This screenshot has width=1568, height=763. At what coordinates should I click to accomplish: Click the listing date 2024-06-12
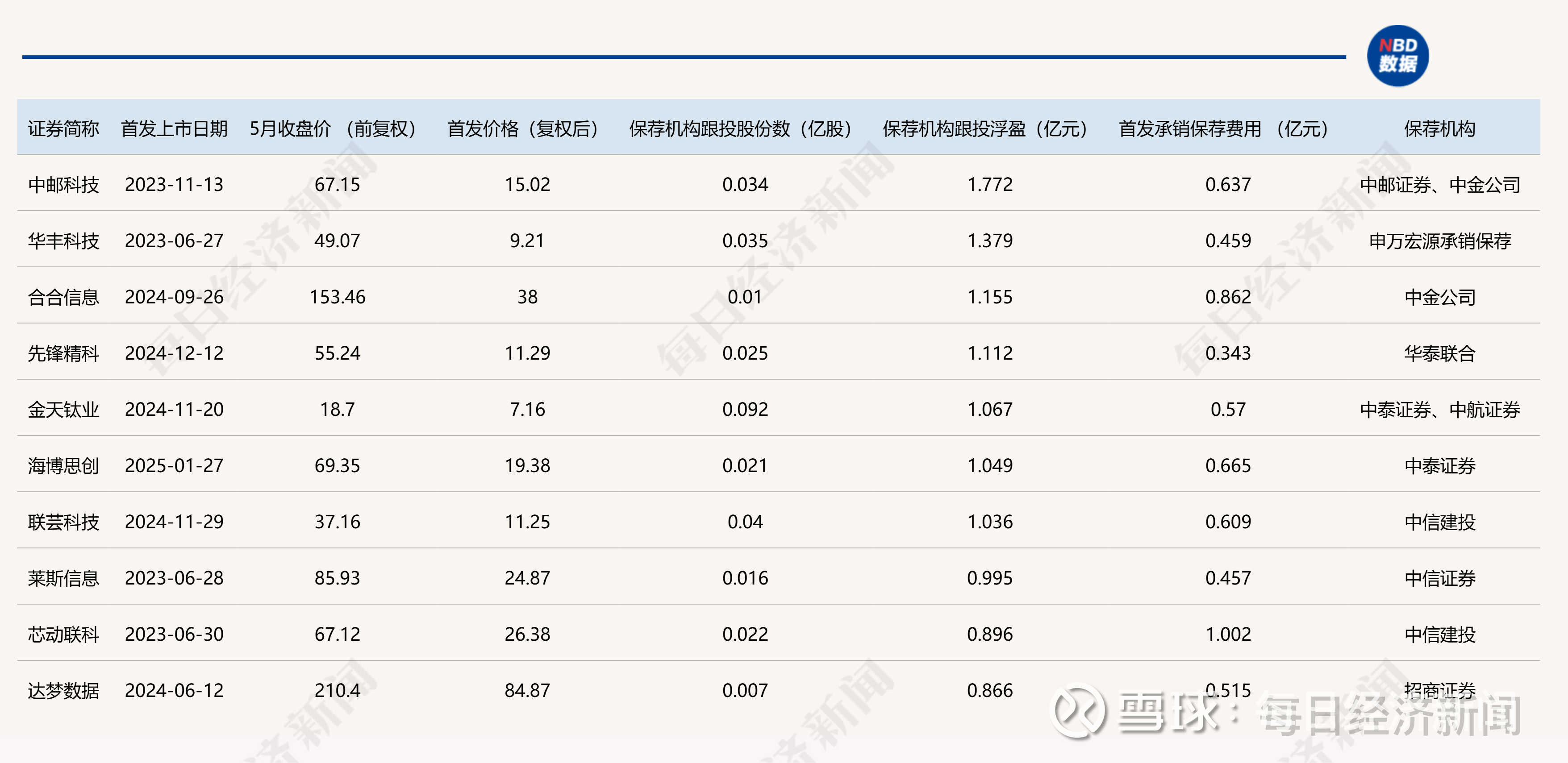pyautogui.click(x=174, y=691)
